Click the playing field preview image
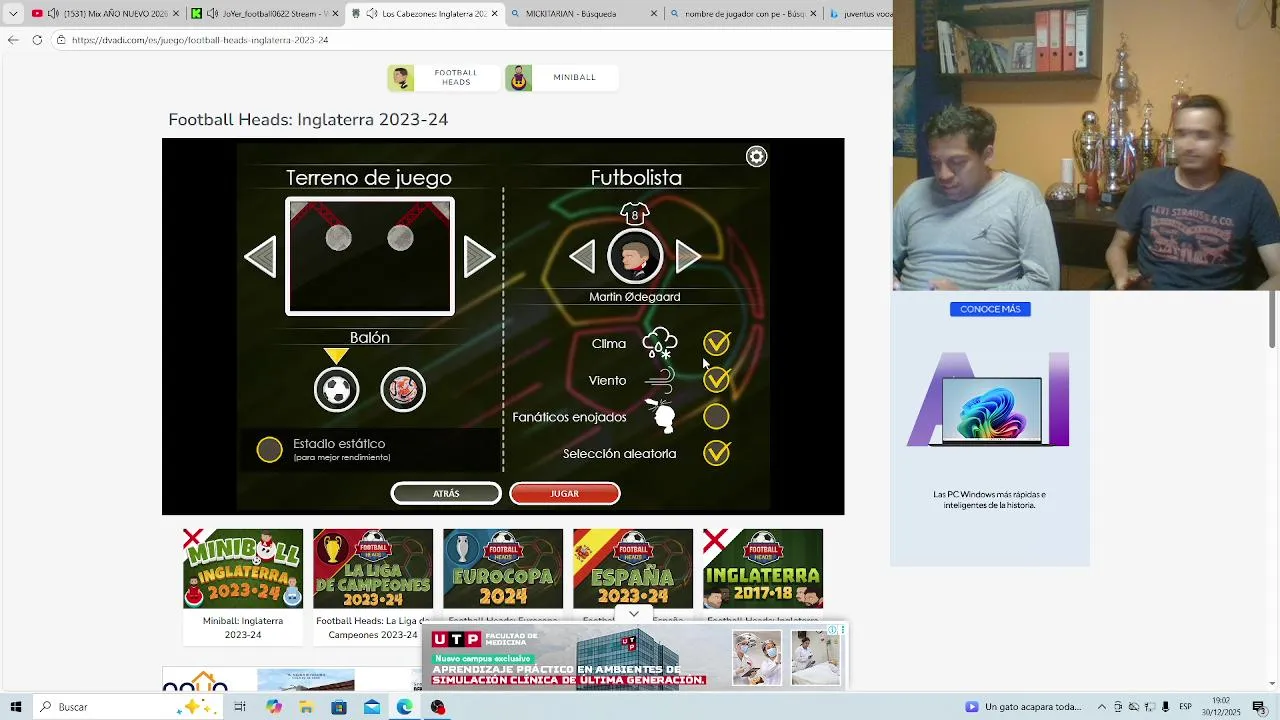Image resolution: width=1280 pixels, height=720 pixels. 370,257
